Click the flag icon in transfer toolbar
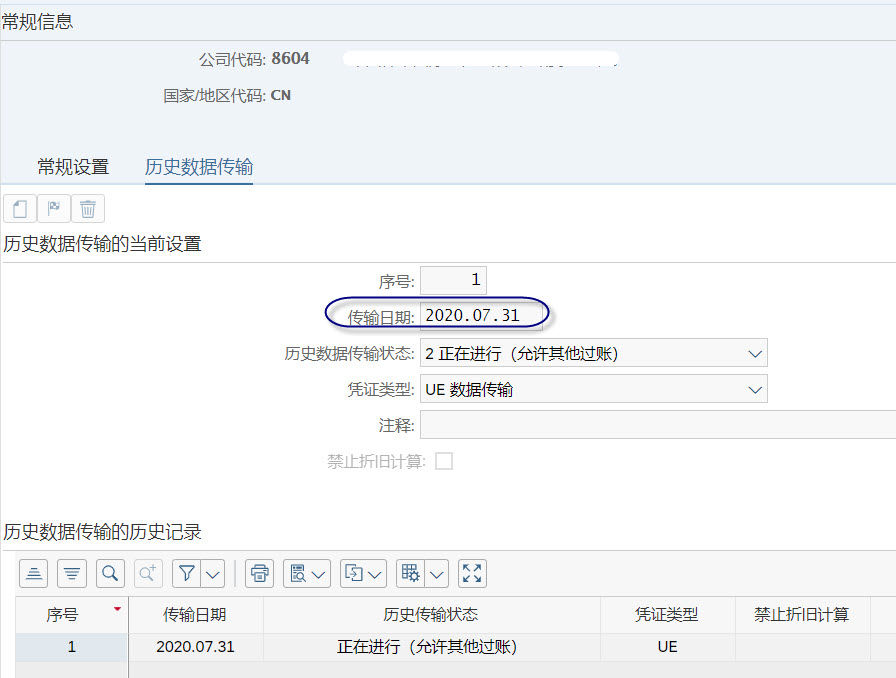896x678 pixels. [54, 209]
